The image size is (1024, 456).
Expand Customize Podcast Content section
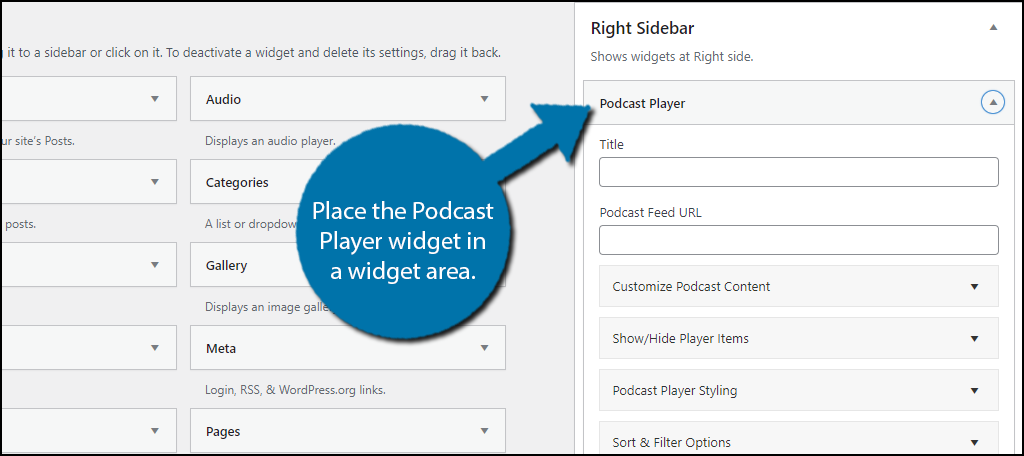click(x=799, y=286)
